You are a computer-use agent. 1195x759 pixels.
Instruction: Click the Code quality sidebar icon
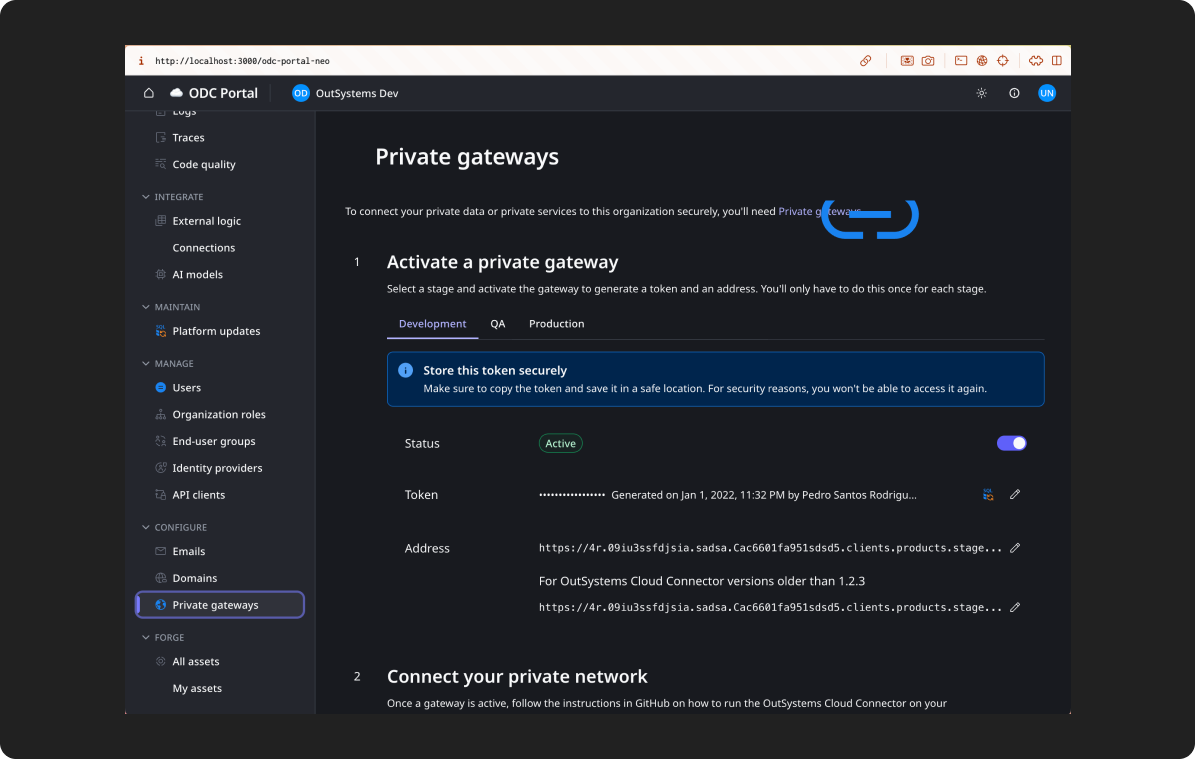[x=161, y=164]
